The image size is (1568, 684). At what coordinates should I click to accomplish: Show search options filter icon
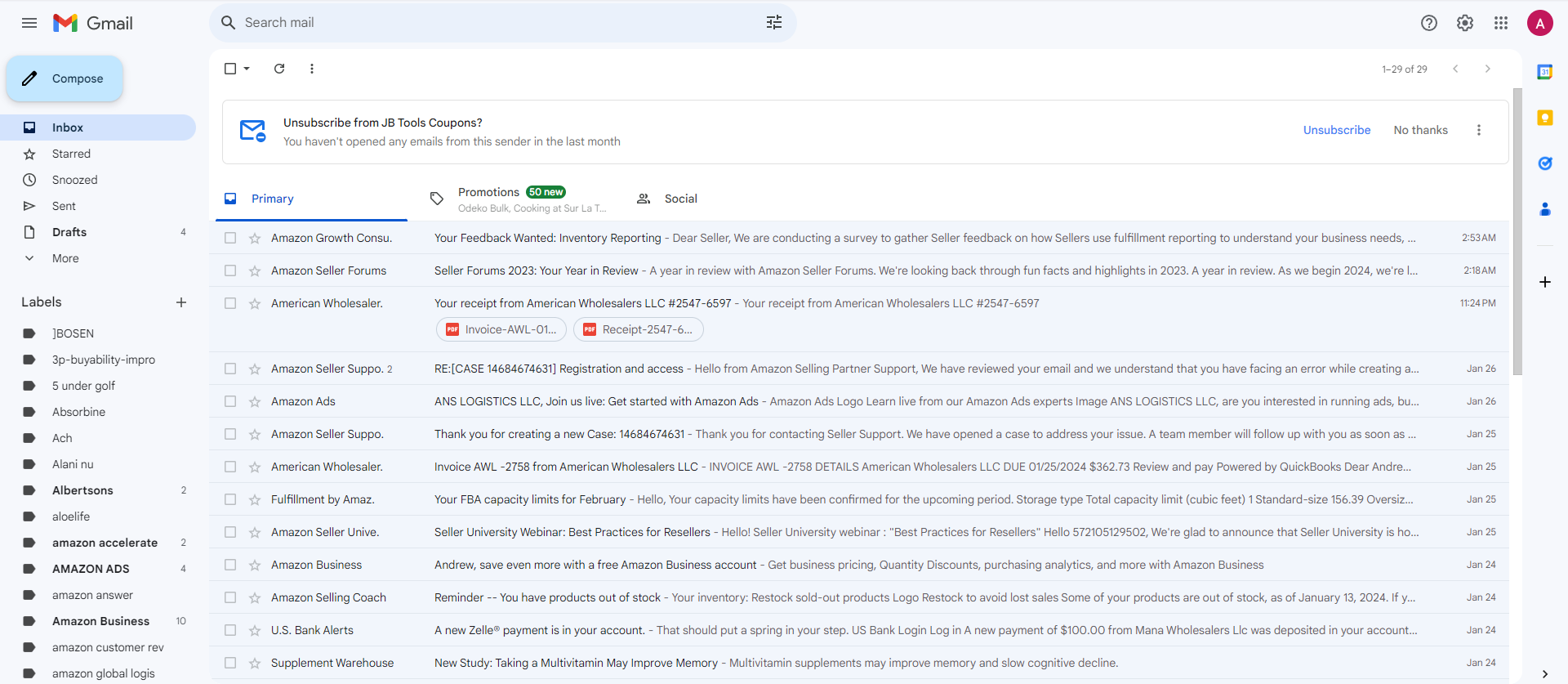774,23
